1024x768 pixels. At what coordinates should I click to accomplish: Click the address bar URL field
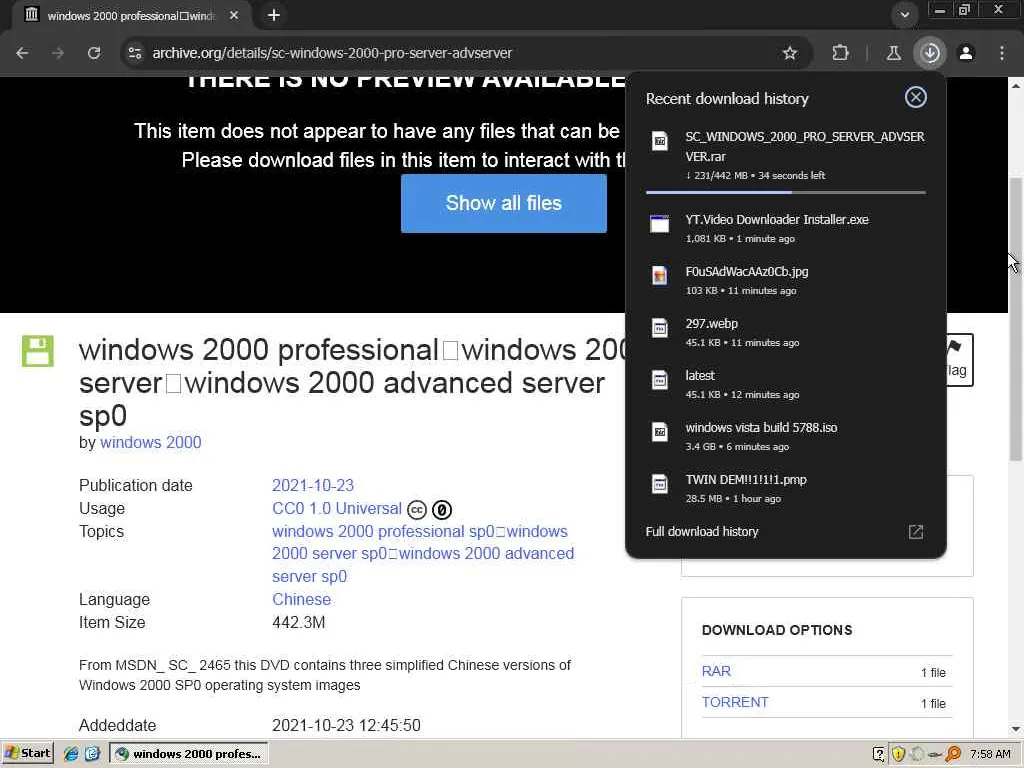457,53
